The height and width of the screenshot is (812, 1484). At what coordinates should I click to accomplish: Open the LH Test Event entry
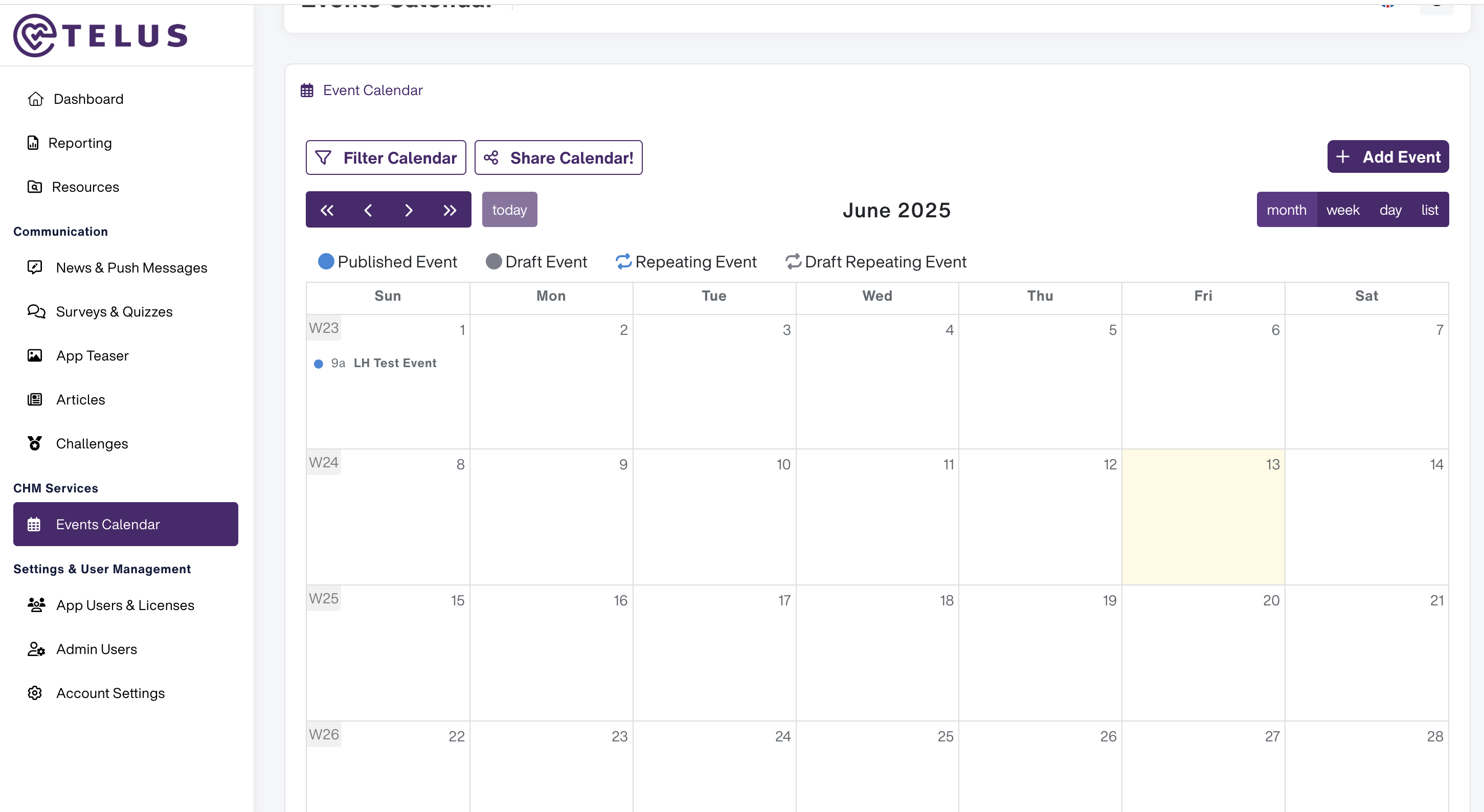[x=395, y=364]
